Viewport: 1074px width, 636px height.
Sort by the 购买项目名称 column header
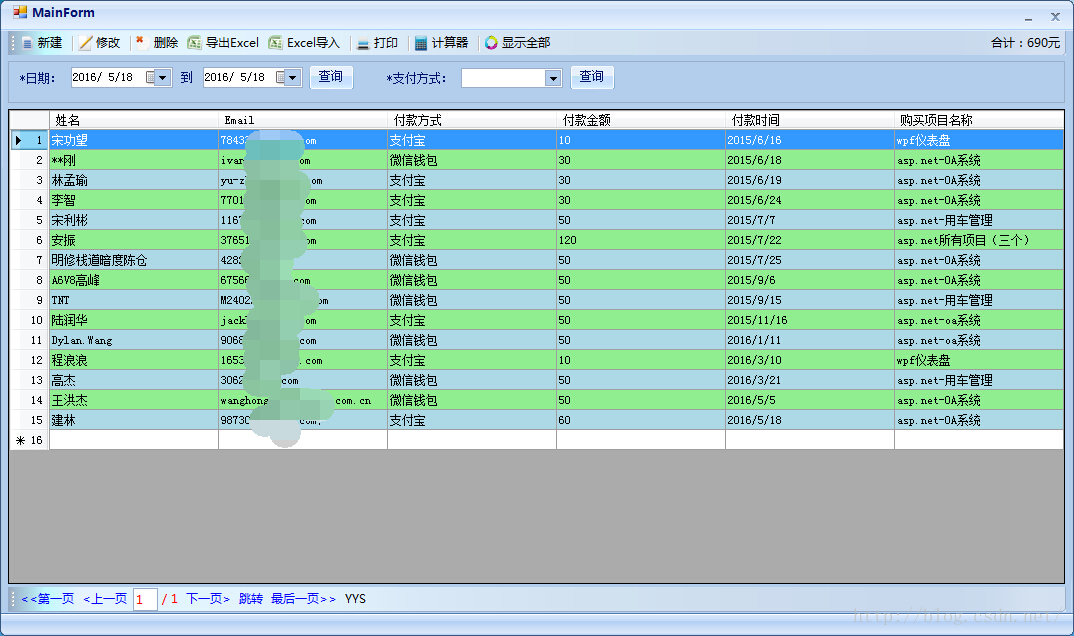pyautogui.click(x=979, y=120)
